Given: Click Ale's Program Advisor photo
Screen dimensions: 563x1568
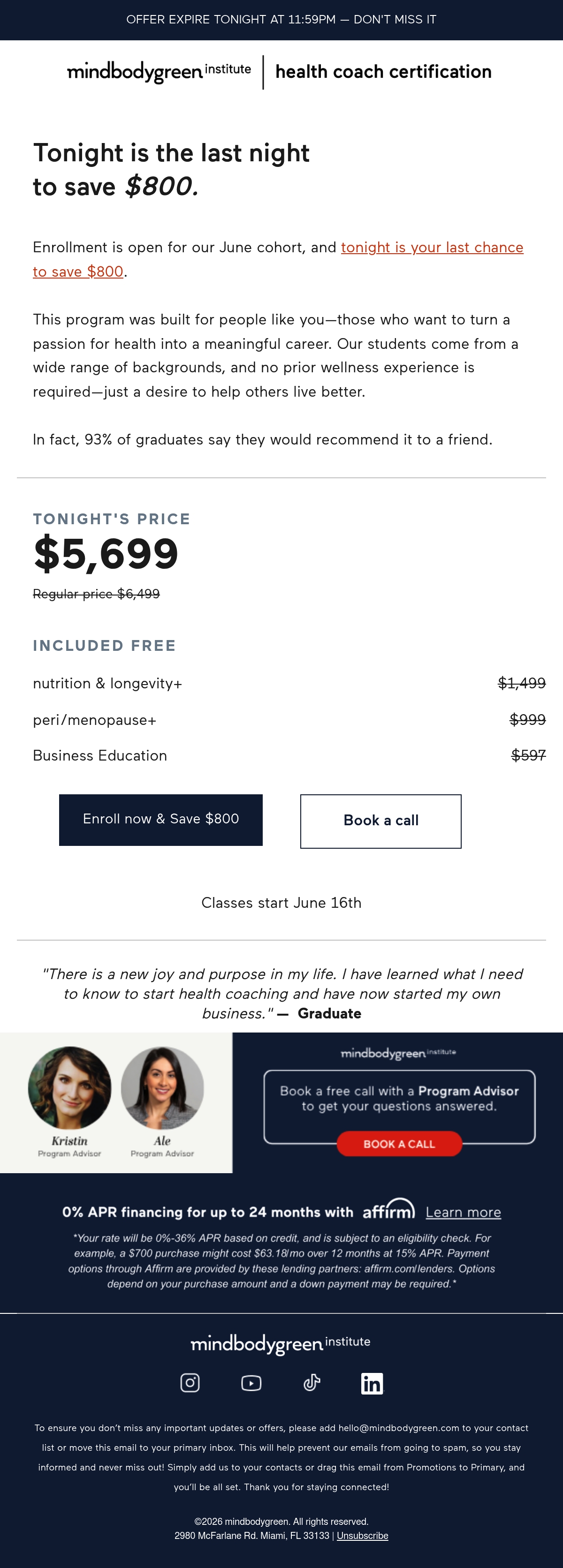Looking at the screenshot, I should point(162,1088).
